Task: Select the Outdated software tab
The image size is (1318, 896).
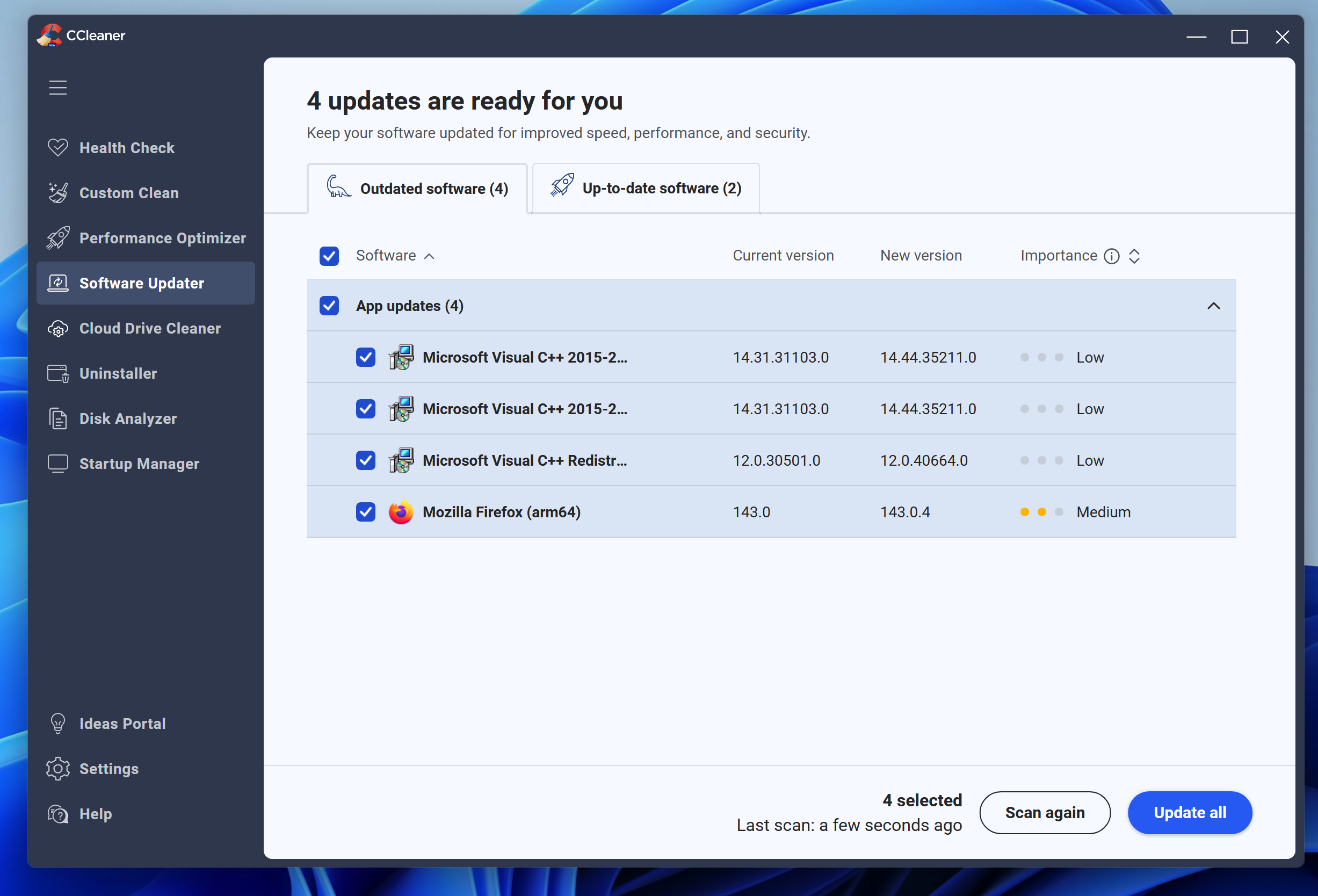Action: [417, 188]
